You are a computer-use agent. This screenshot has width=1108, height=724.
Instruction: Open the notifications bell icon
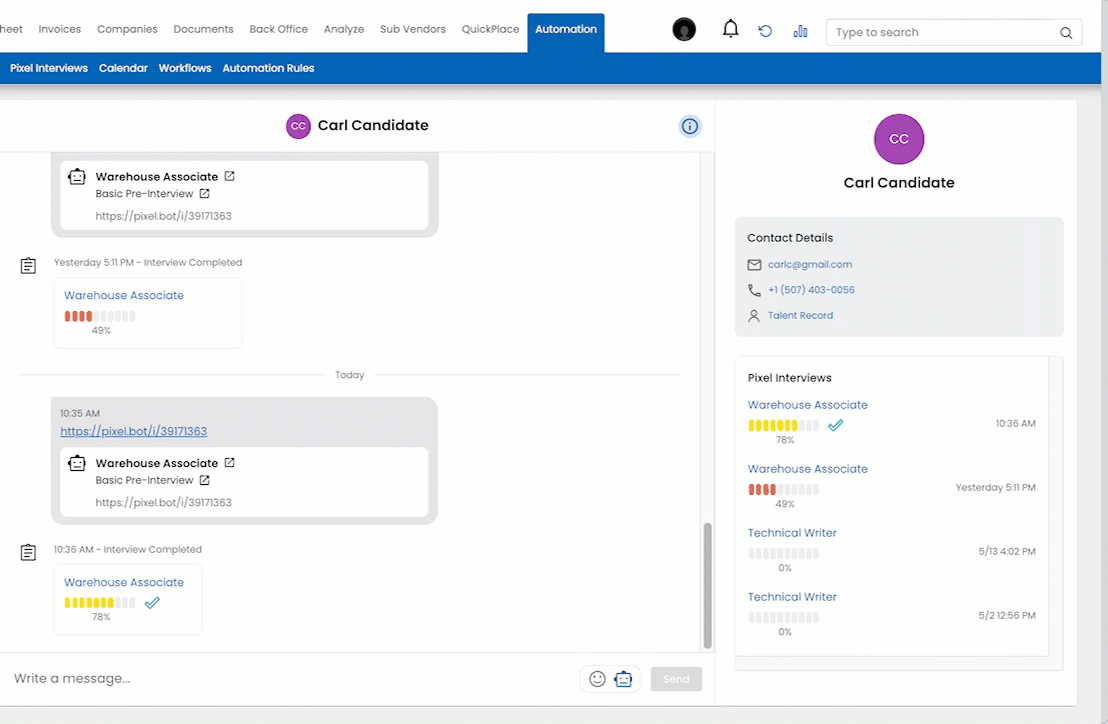[730, 29]
